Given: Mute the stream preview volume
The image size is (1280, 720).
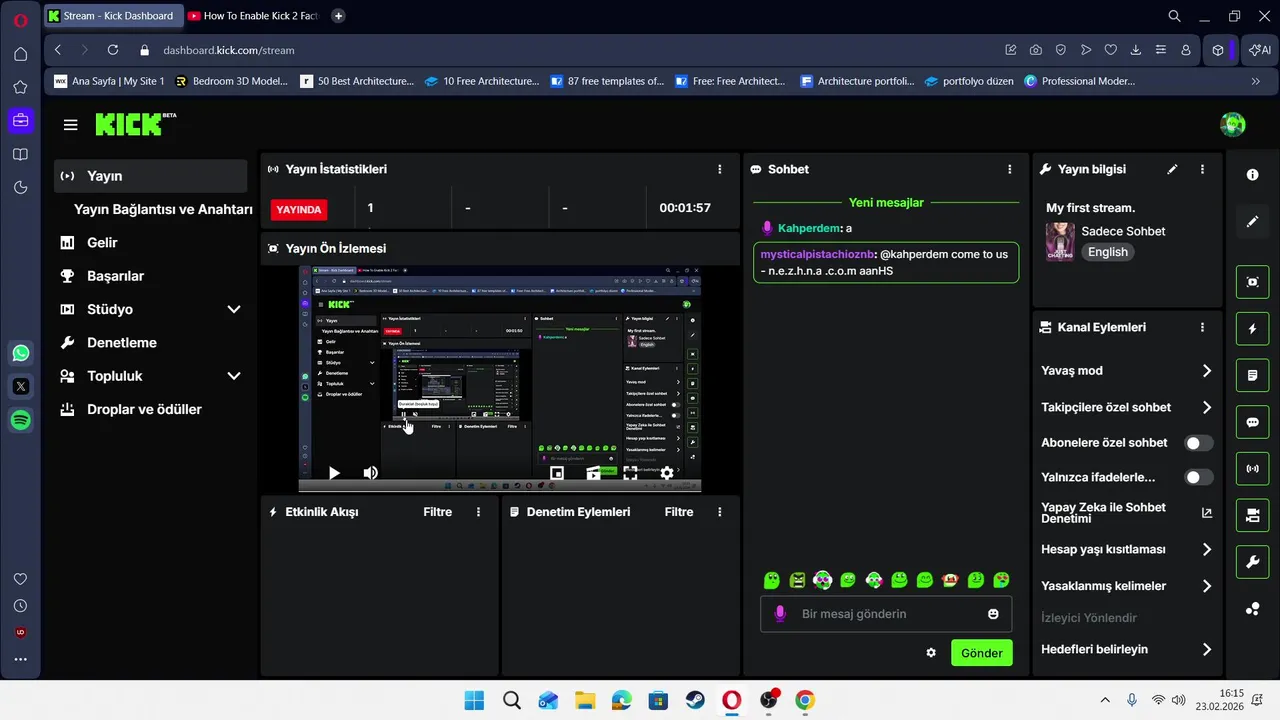Looking at the screenshot, I should [370, 473].
